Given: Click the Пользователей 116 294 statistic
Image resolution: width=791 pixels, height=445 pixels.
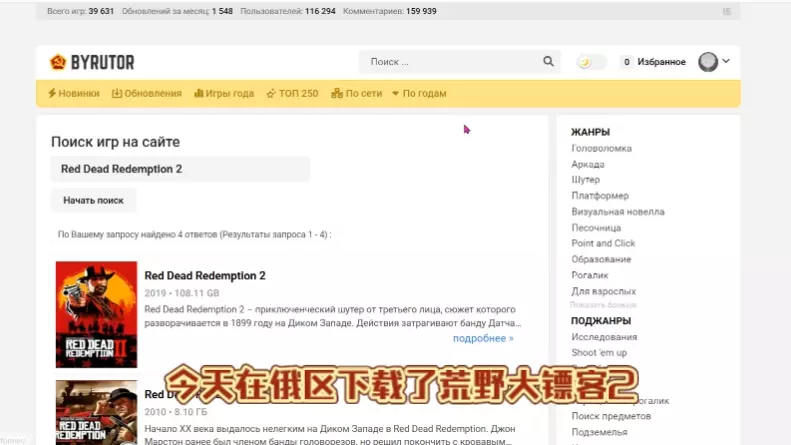Looking at the screenshot, I should 288,11.
